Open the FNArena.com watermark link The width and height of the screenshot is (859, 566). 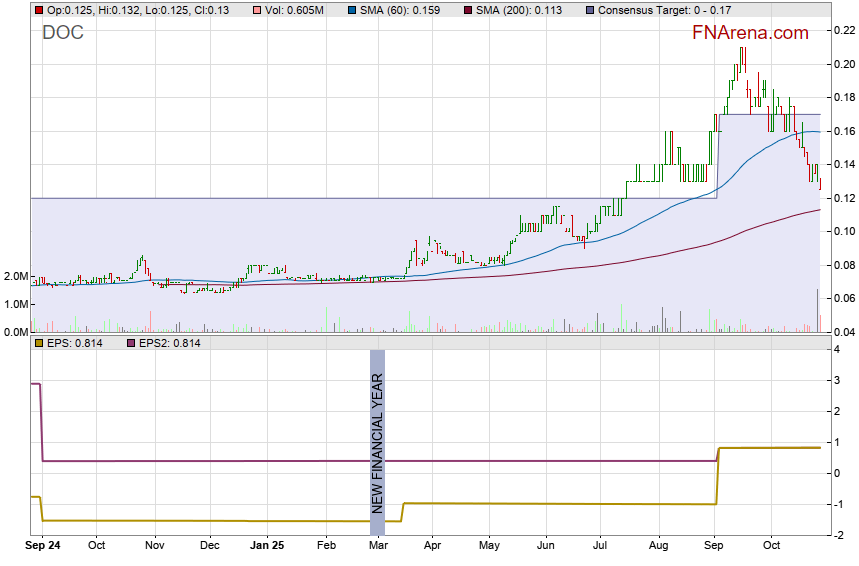(750, 33)
